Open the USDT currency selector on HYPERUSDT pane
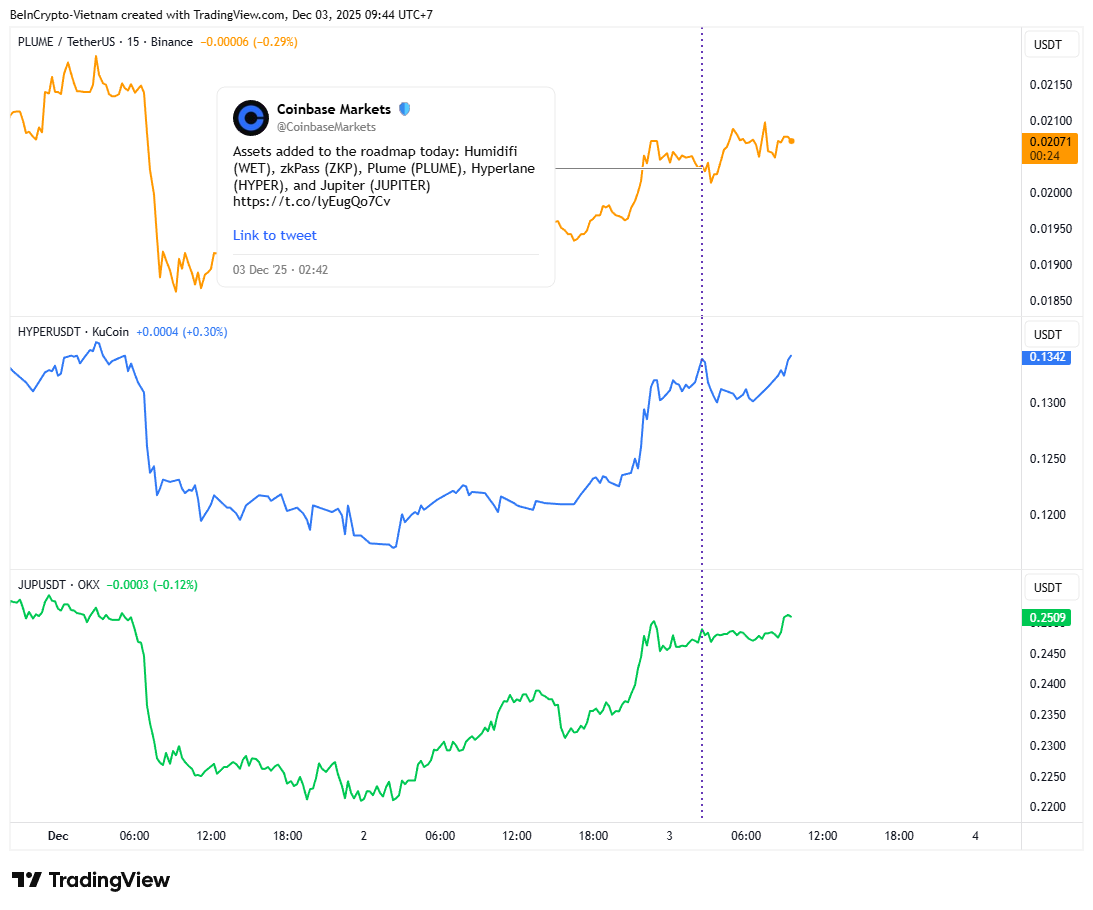The height and width of the screenshot is (910, 1093). [1047, 334]
